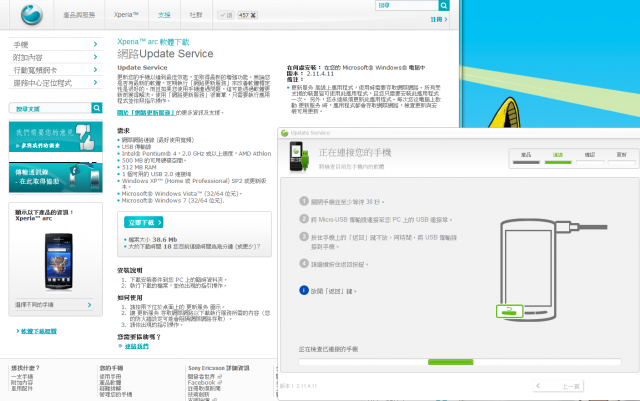Screen dimensions: 640x401
Task: Click the 上一頁 previous page button
Action: [558, 386]
